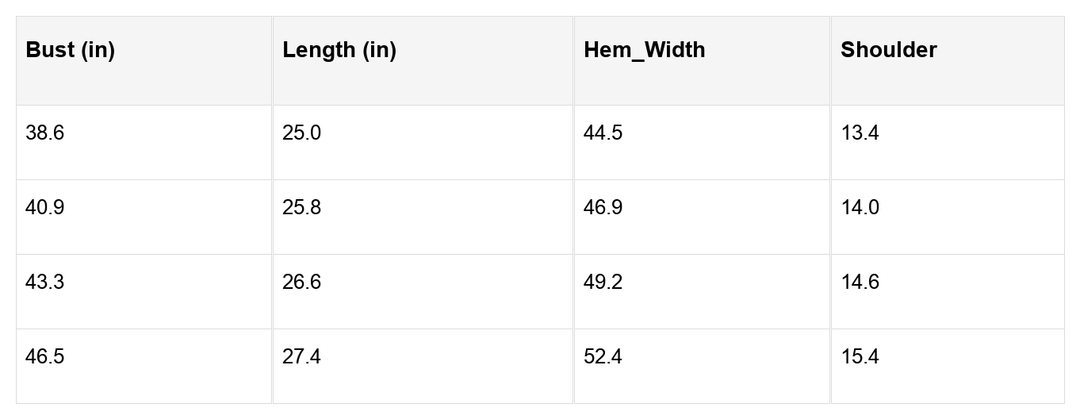Screen dimensions: 1080x419
Task: Click the bust value 43.3
Action: 45,282
